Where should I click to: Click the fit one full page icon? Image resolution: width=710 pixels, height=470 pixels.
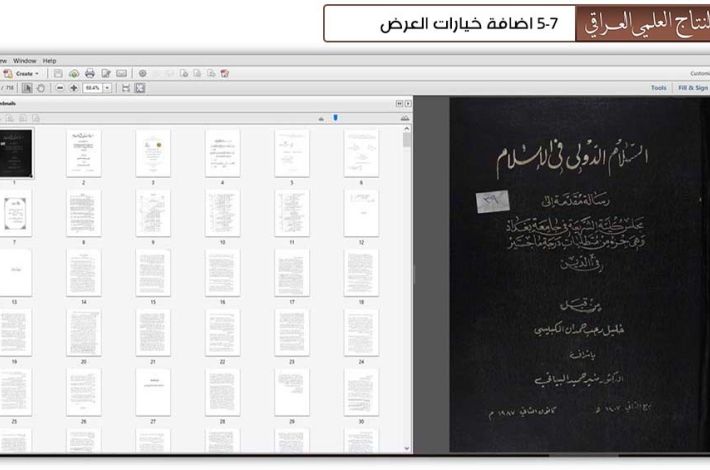click(x=140, y=88)
